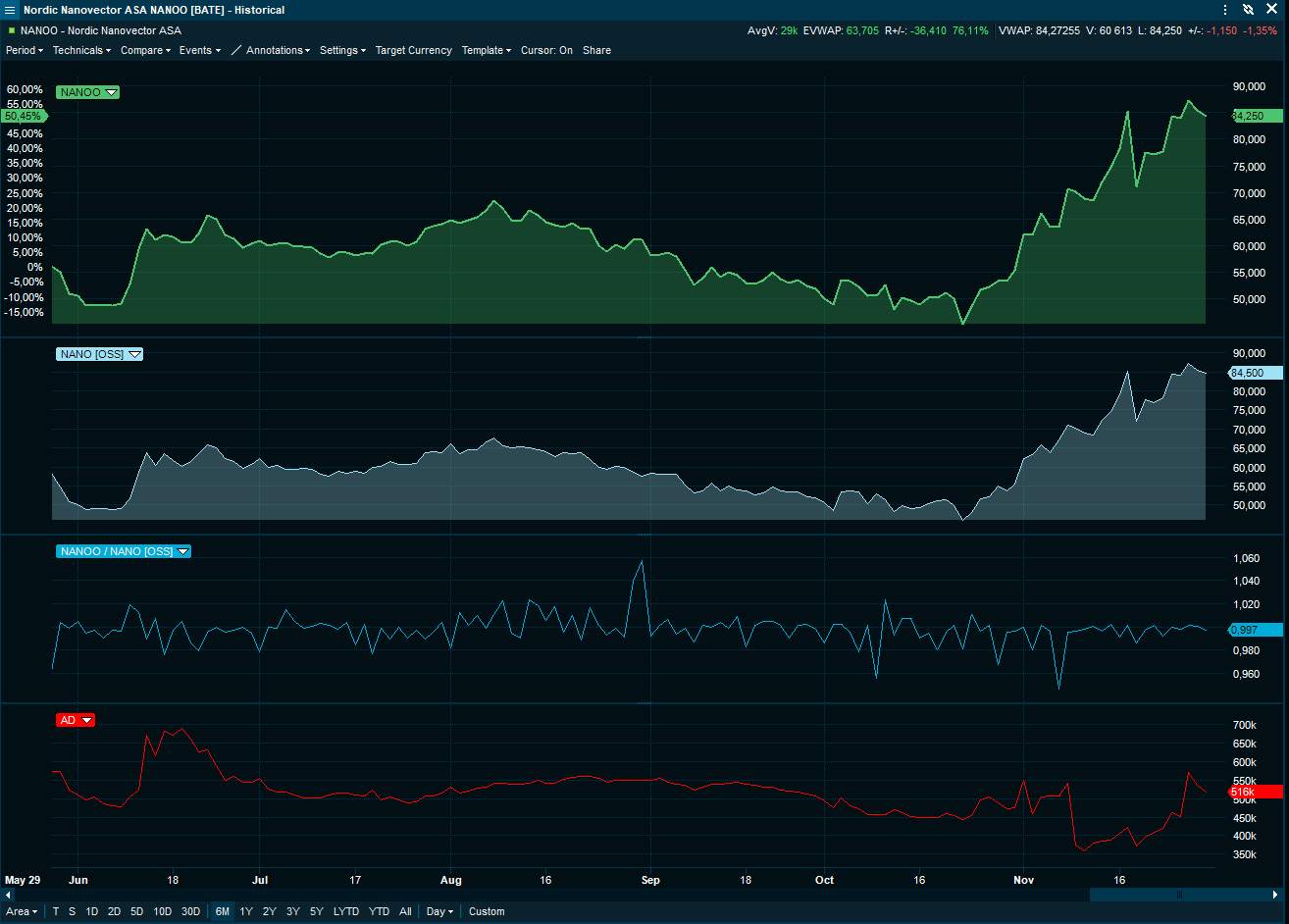Click the Sep label on time axis
This screenshot has height=924, width=1289.
click(650, 880)
